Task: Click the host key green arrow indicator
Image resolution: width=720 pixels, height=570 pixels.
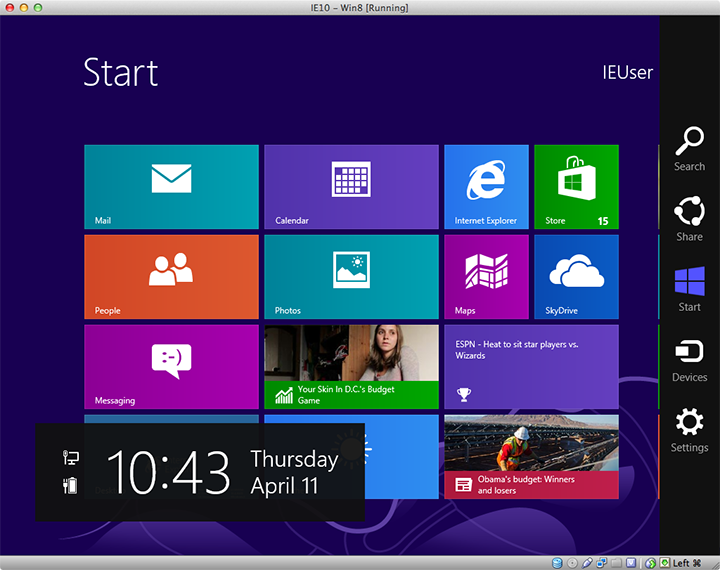Action: [664, 563]
